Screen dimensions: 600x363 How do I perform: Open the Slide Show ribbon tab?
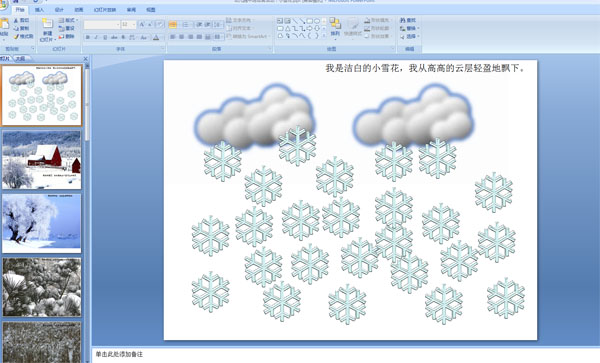tap(105, 10)
